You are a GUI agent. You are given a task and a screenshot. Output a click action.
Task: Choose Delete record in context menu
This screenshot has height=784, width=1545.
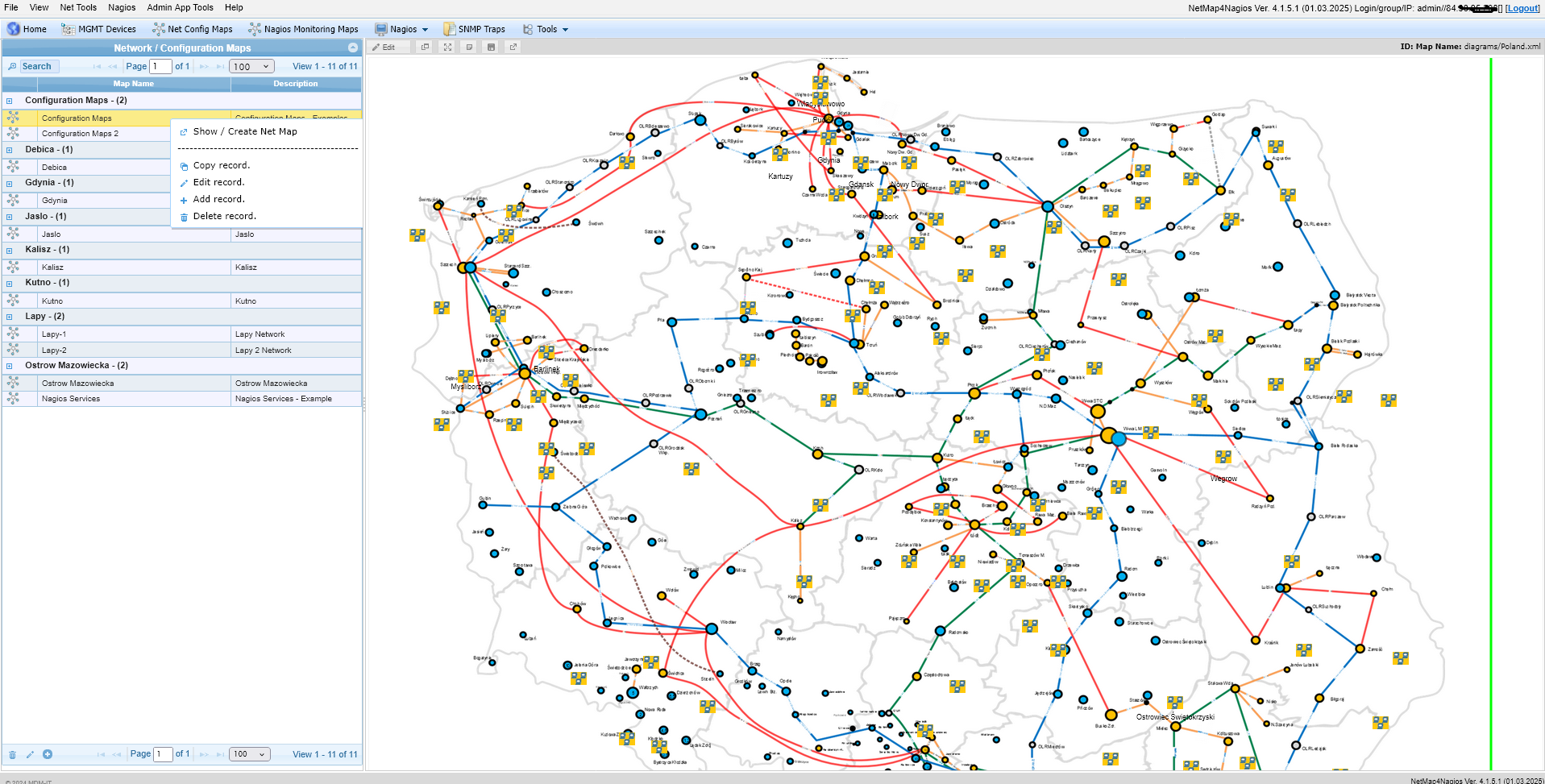click(224, 217)
